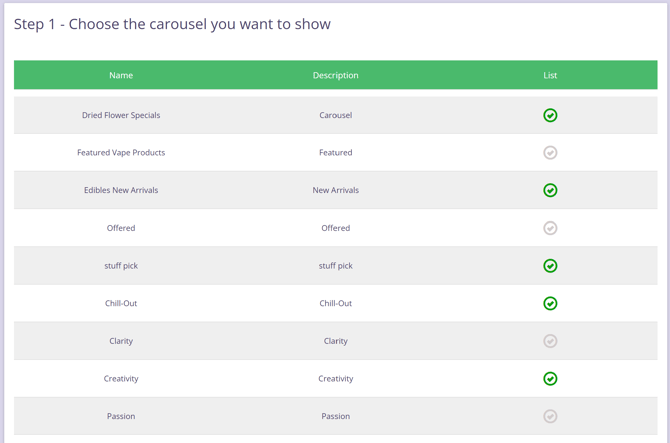Deselect the stuff pick carousel checkmark
The height and width of the screenshot is (443, 670).
pyautogui.click(x=550, y=266)
